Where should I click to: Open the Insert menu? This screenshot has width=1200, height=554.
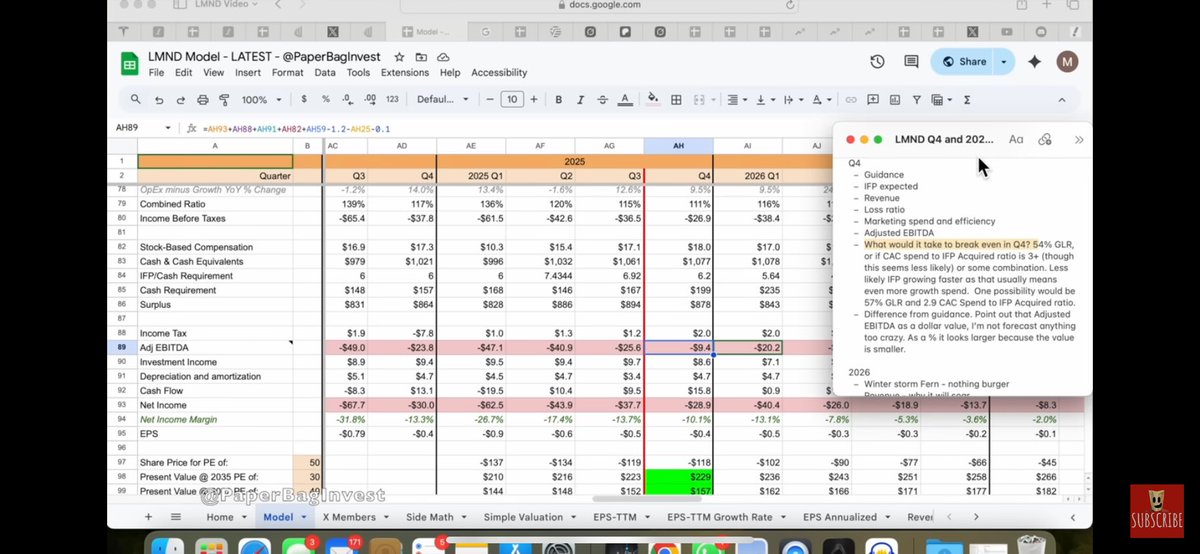coord(248,73)
